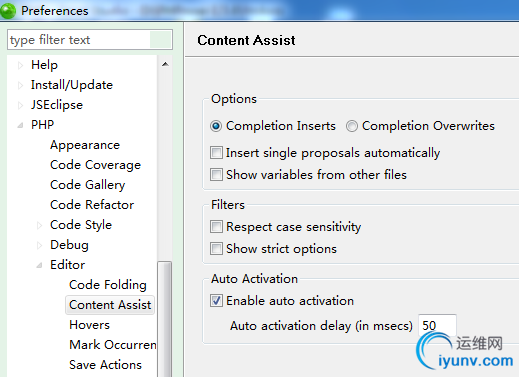Expand the Install/Update tree node

click(x=20, y=85)
